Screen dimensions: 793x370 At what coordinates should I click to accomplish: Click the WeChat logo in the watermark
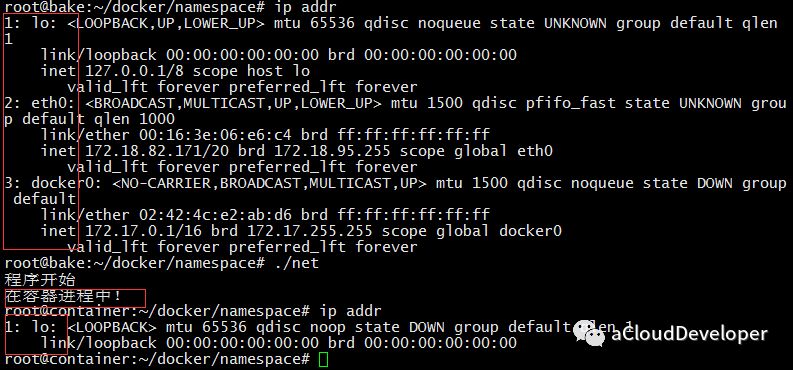[x=590, y=333]
